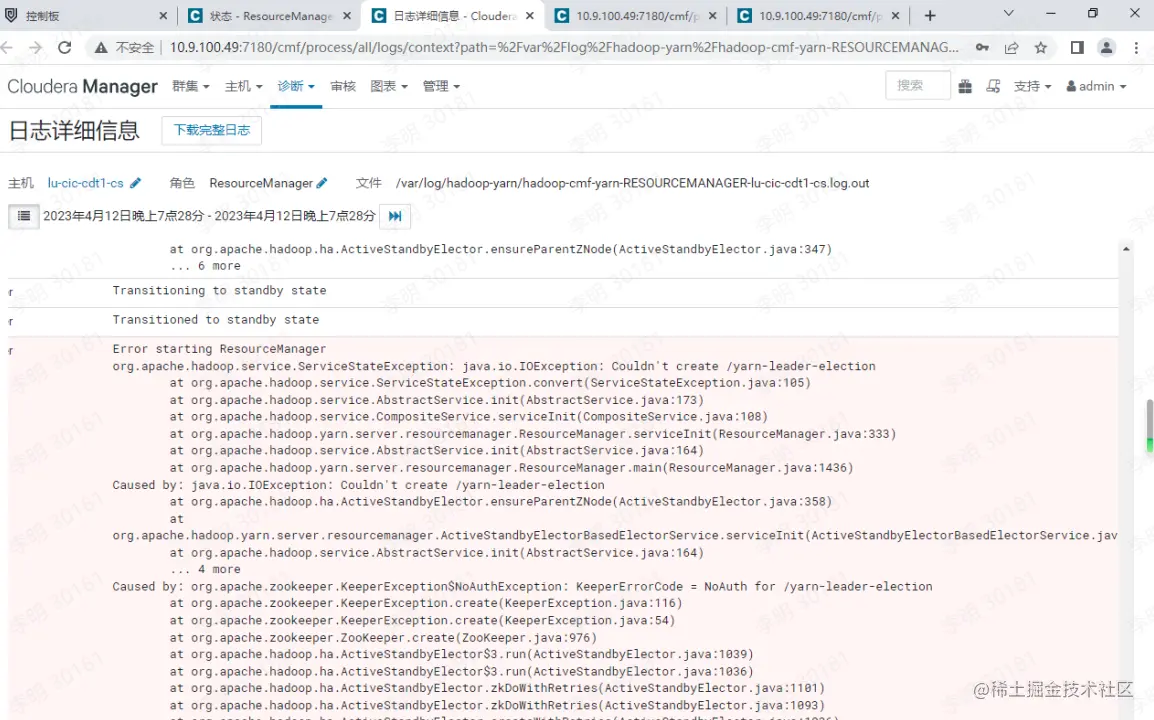
Task: Click 'Caused by: java.io.IOException' line
Action: click(x=358, y=485)
